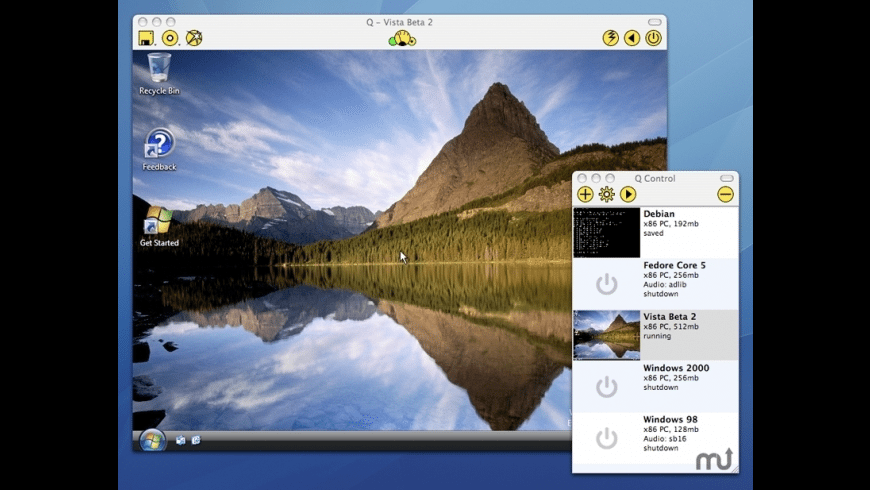Click the yellow power icon in Q toolbar
This screenshot has width=870, height=490.
point(654,38)
